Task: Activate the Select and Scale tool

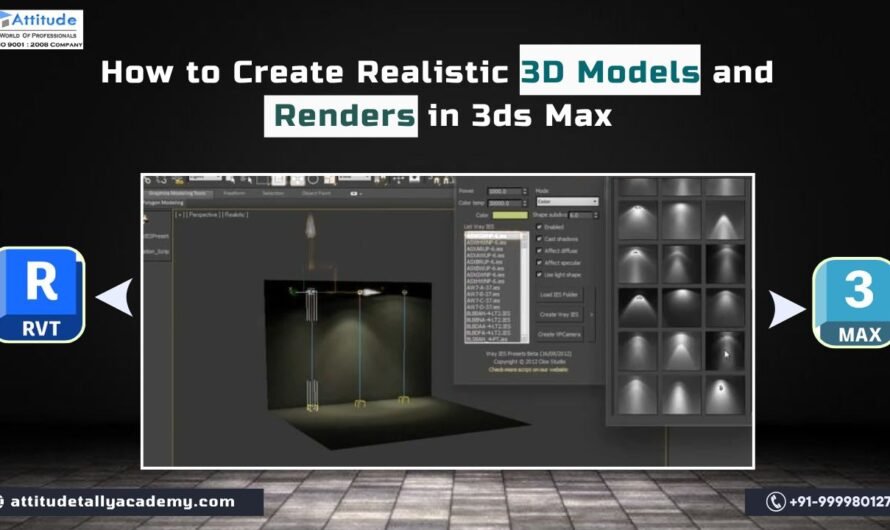Action: 329,180
